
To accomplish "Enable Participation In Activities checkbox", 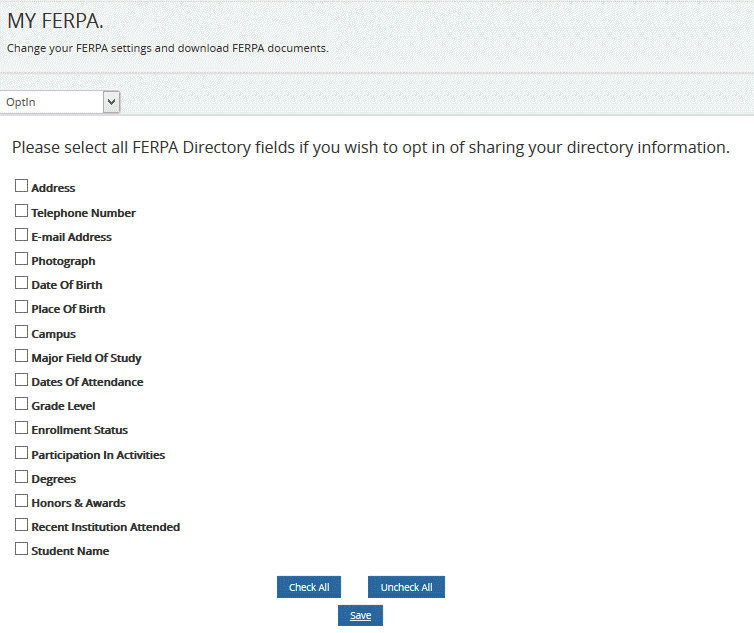I will (21, 453).
